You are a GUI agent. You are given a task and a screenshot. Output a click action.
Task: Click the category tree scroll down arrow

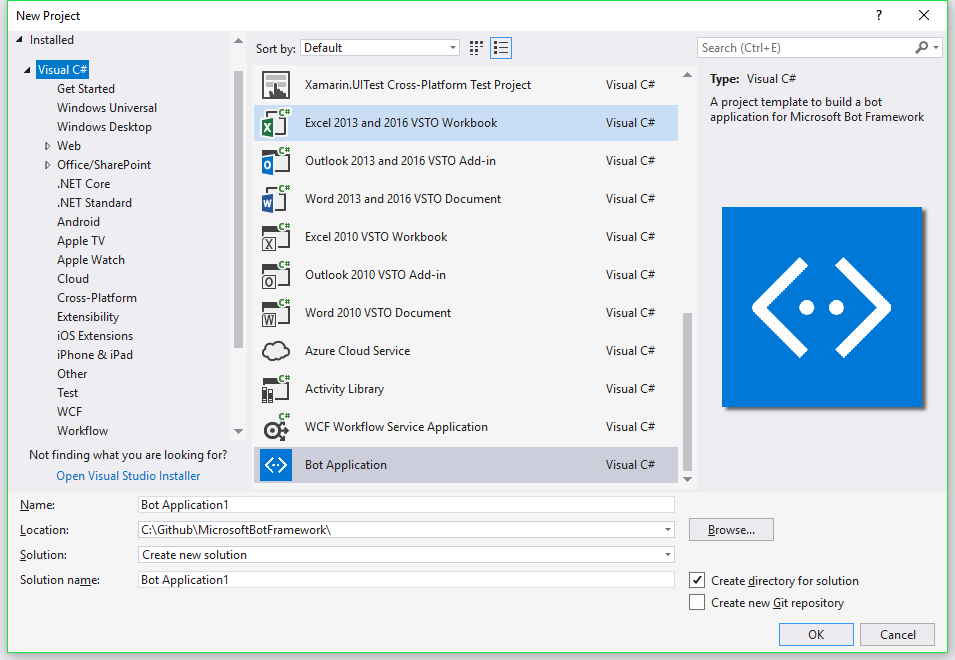(x=238, y=431)
